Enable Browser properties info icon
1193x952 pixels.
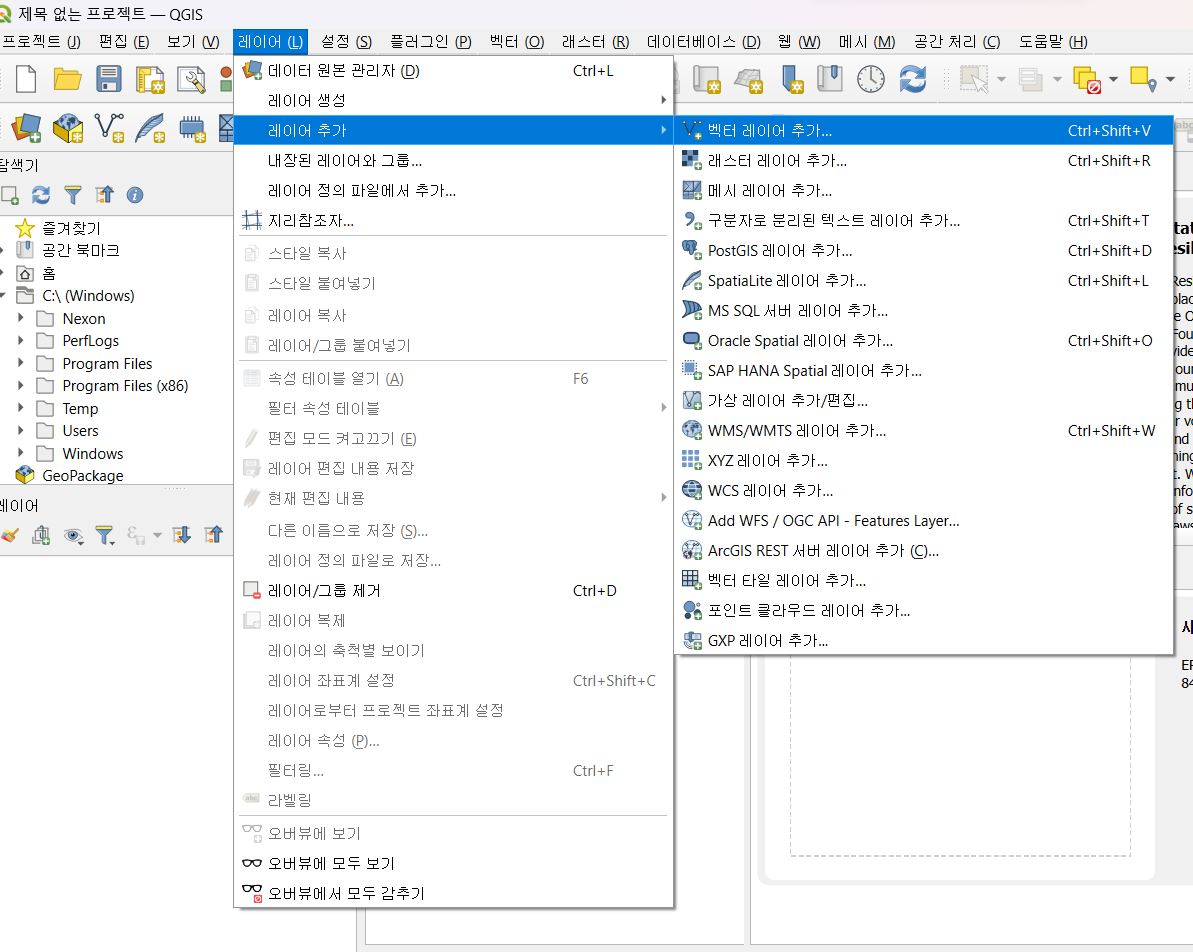coord(135,196)
